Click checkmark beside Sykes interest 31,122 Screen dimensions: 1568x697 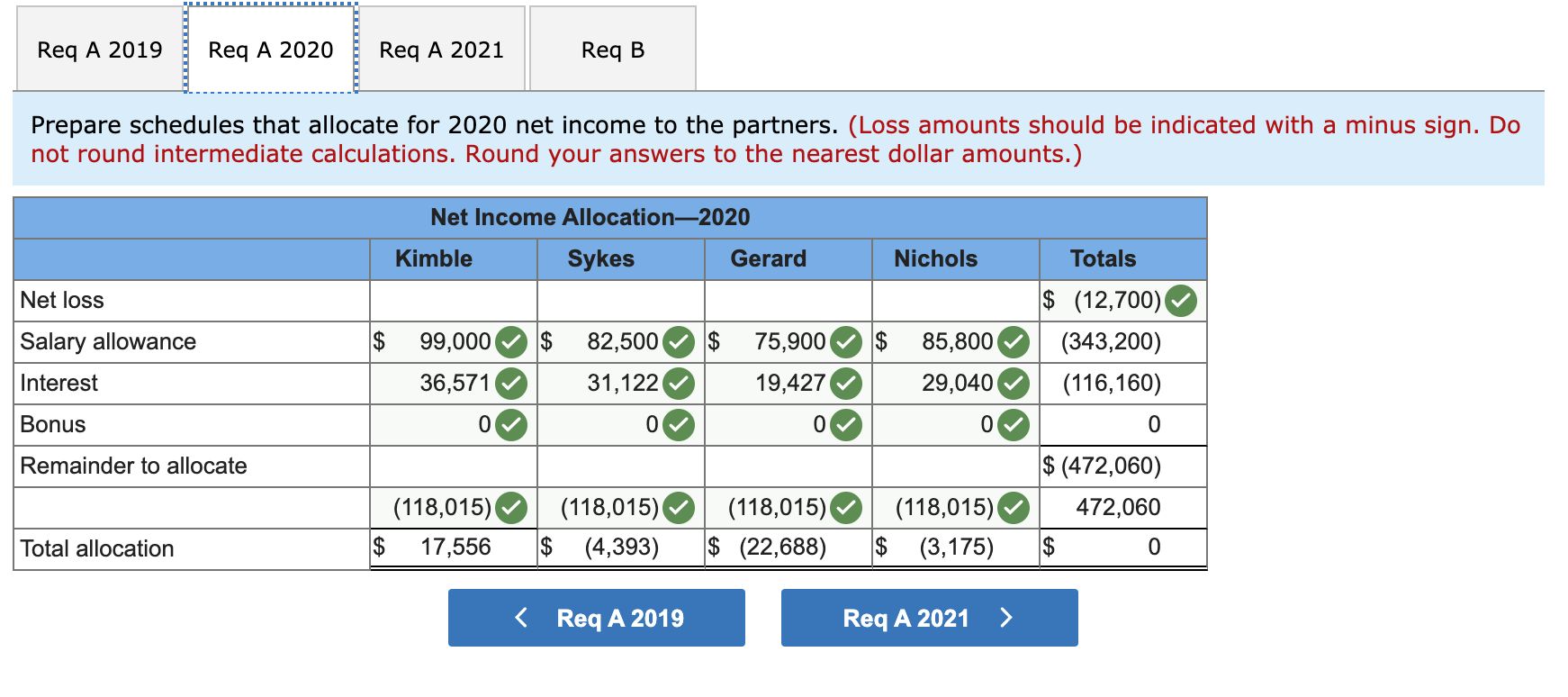(679, 384)
